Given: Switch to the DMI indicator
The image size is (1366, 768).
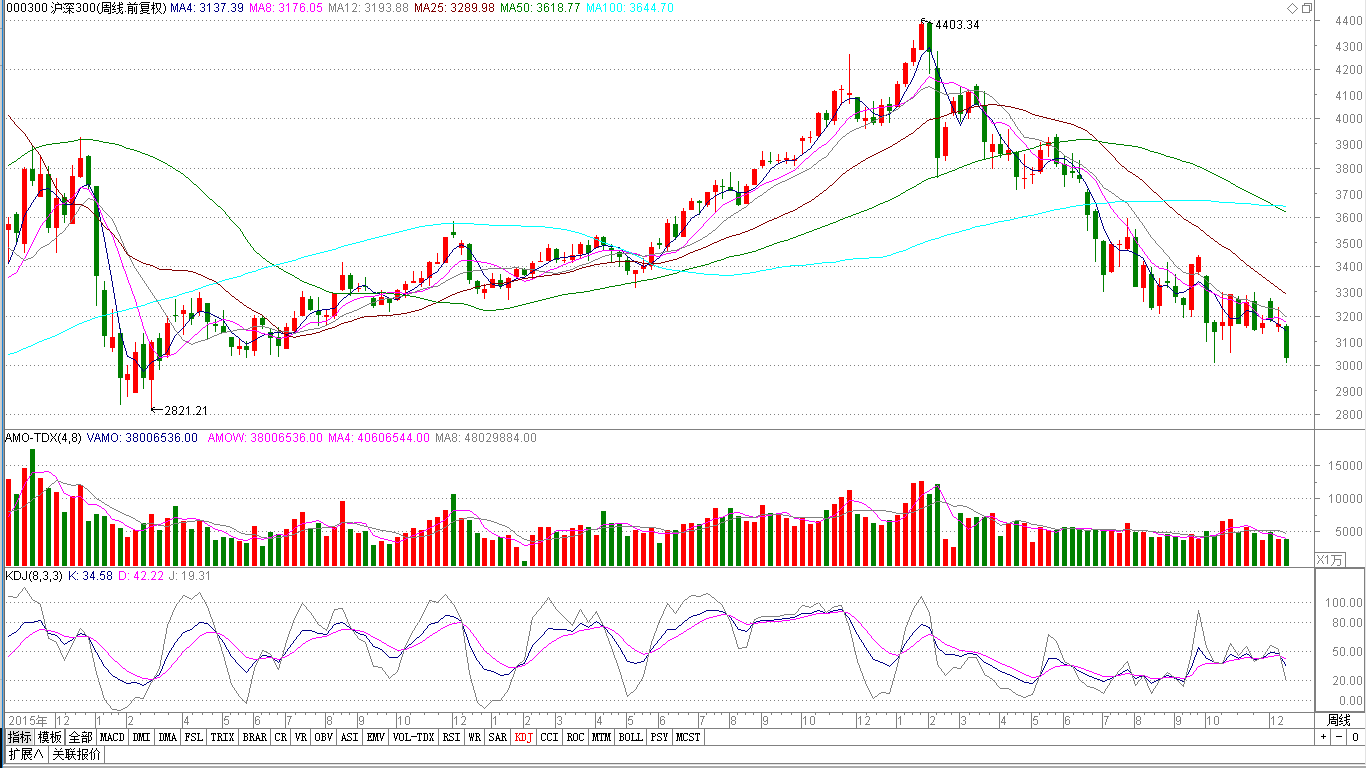Looking at the screenshot, I should coord(141,737).
